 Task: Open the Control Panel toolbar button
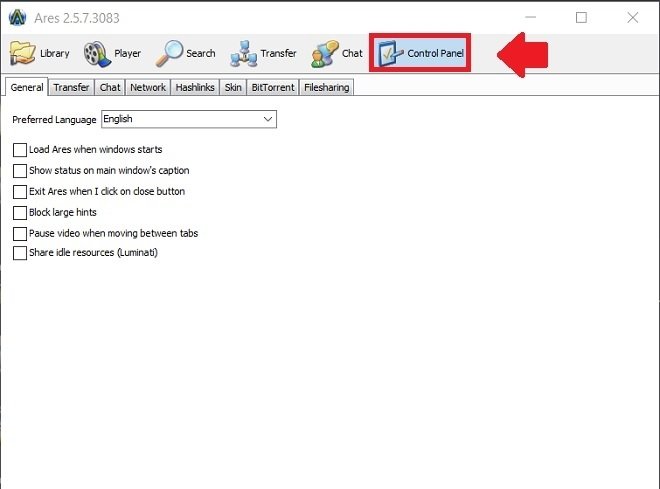click(x=420, y=53)
